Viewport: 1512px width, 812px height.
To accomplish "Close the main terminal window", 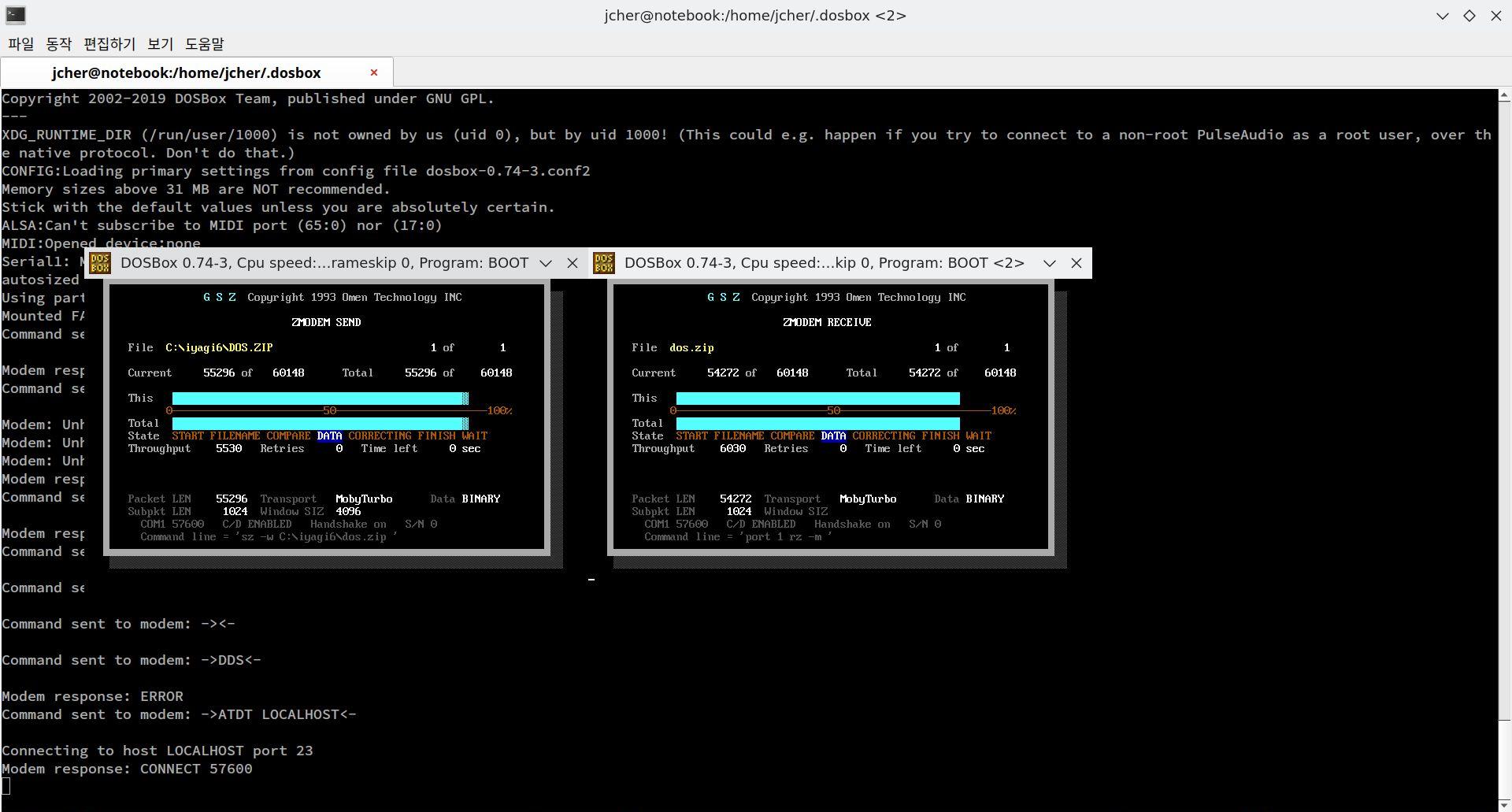I will click(1496, 15).
